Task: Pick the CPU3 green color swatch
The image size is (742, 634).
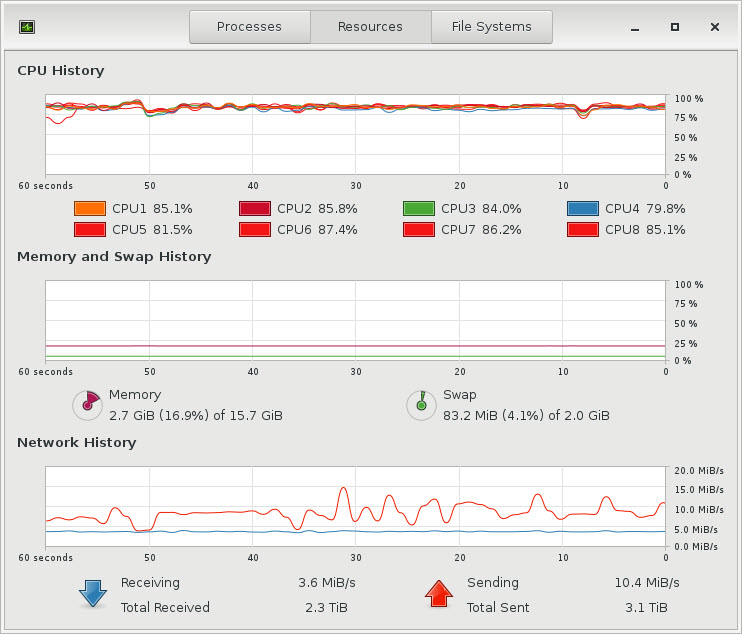Action: click(x=419, y=209)
